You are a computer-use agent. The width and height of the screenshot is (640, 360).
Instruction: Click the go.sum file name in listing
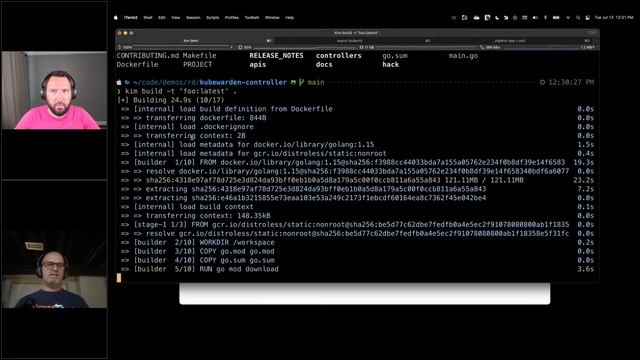395,56
